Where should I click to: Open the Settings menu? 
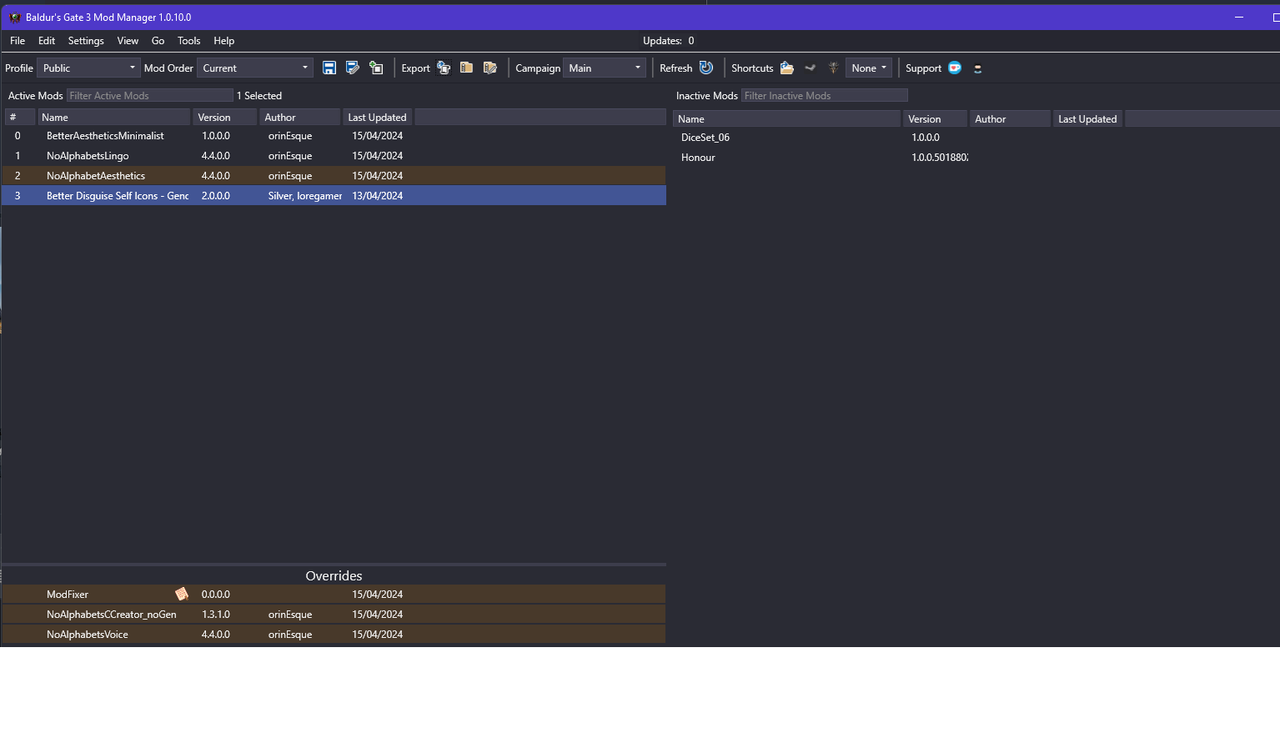pyautogui.click(x=86, y=41)
